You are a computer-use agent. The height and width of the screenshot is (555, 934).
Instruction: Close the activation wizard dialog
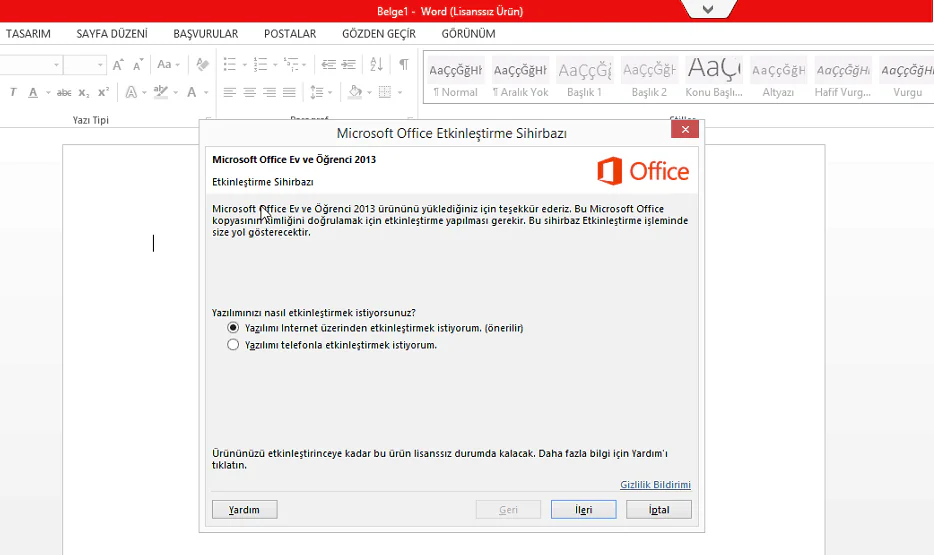(x=685, y=129)
